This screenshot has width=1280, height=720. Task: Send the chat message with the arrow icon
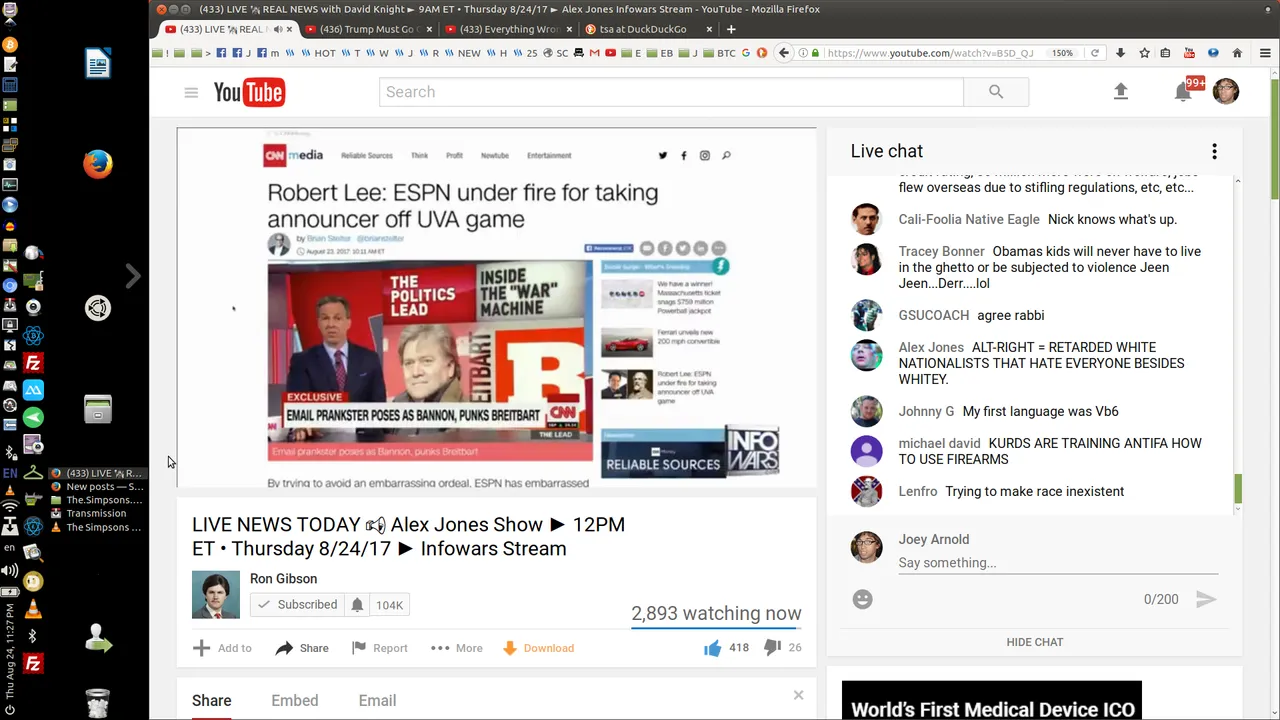click(1206, 599)
